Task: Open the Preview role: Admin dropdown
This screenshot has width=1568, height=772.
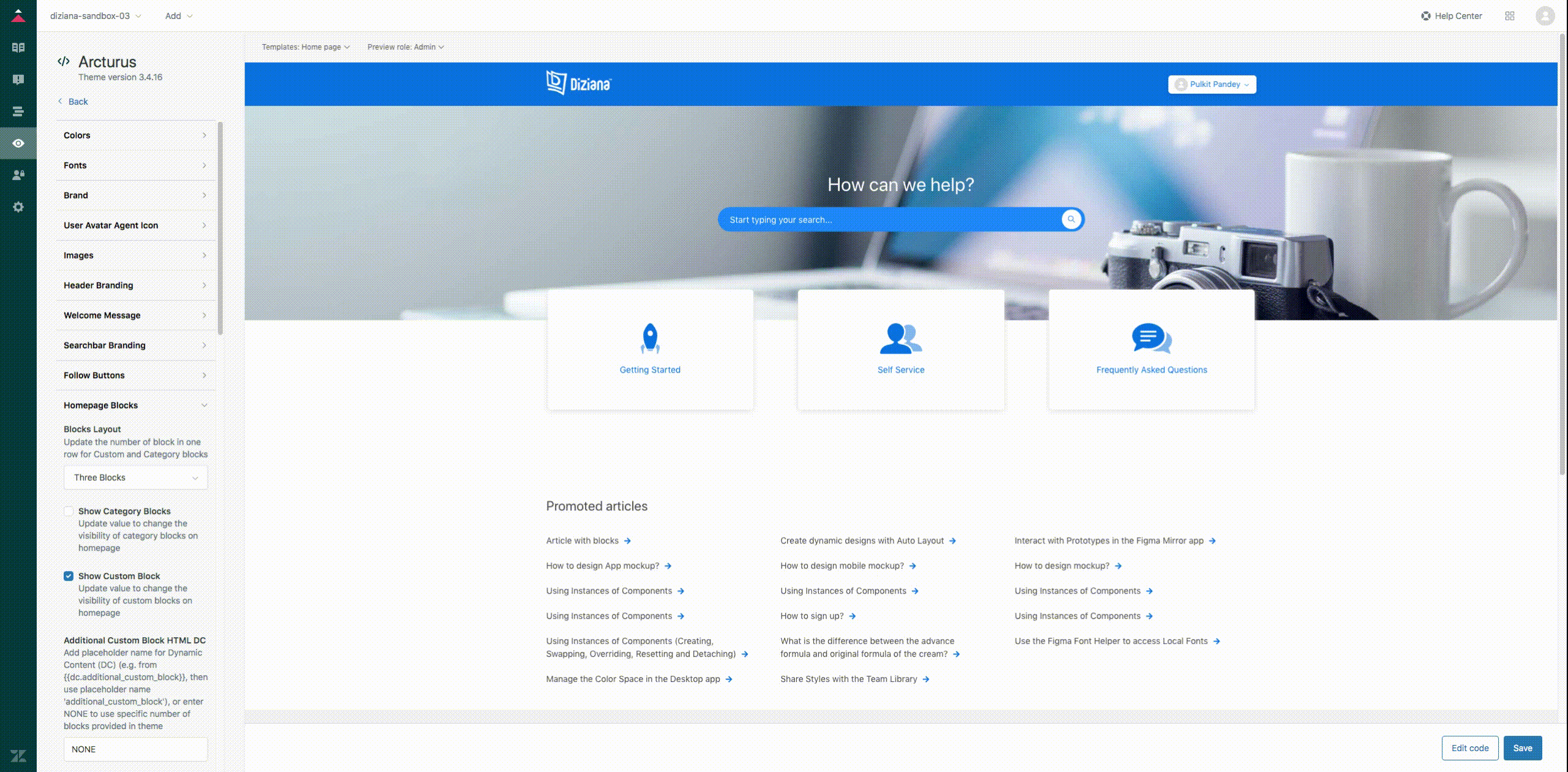Action: point(405,47)
